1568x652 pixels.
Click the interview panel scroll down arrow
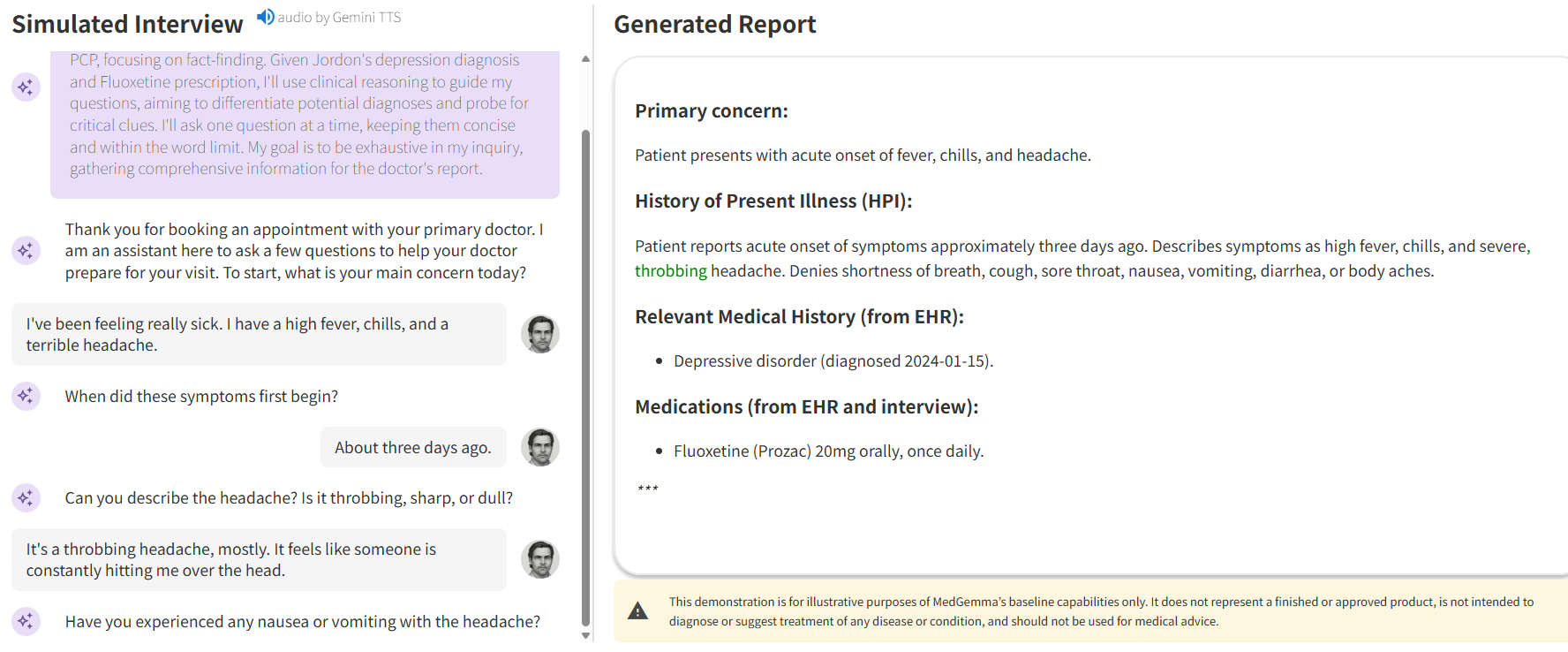(585, 635)
